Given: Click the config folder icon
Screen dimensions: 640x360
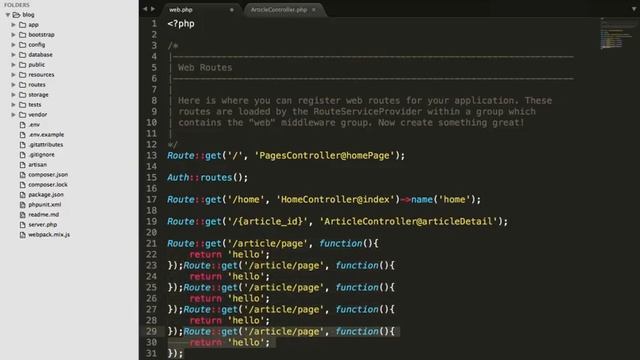Looking at the screenshot, I should tap(23, 45).
